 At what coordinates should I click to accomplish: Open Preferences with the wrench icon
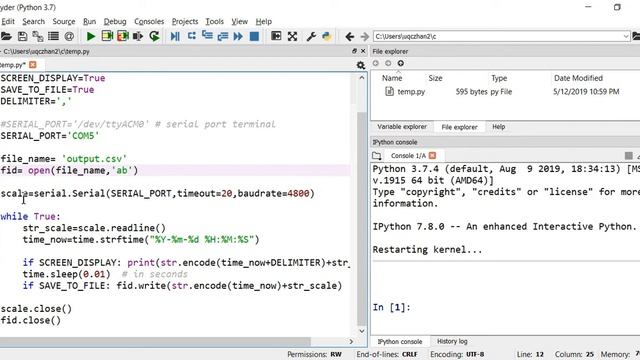[311, 36]
